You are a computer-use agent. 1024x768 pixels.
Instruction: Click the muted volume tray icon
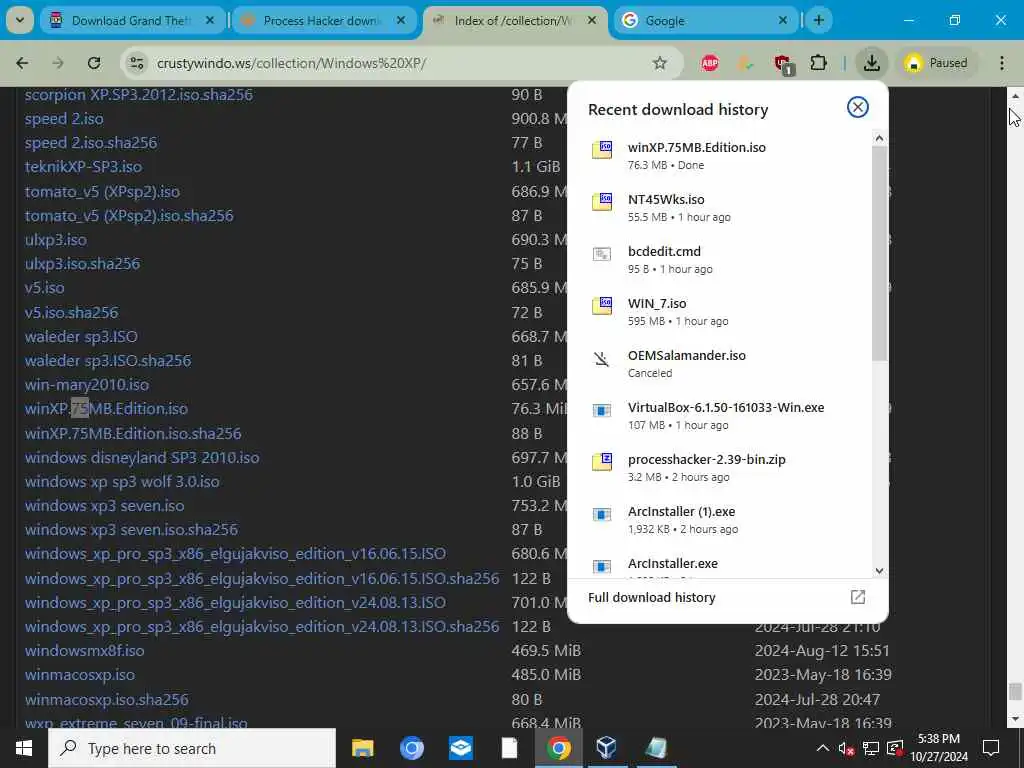(846, 748)
